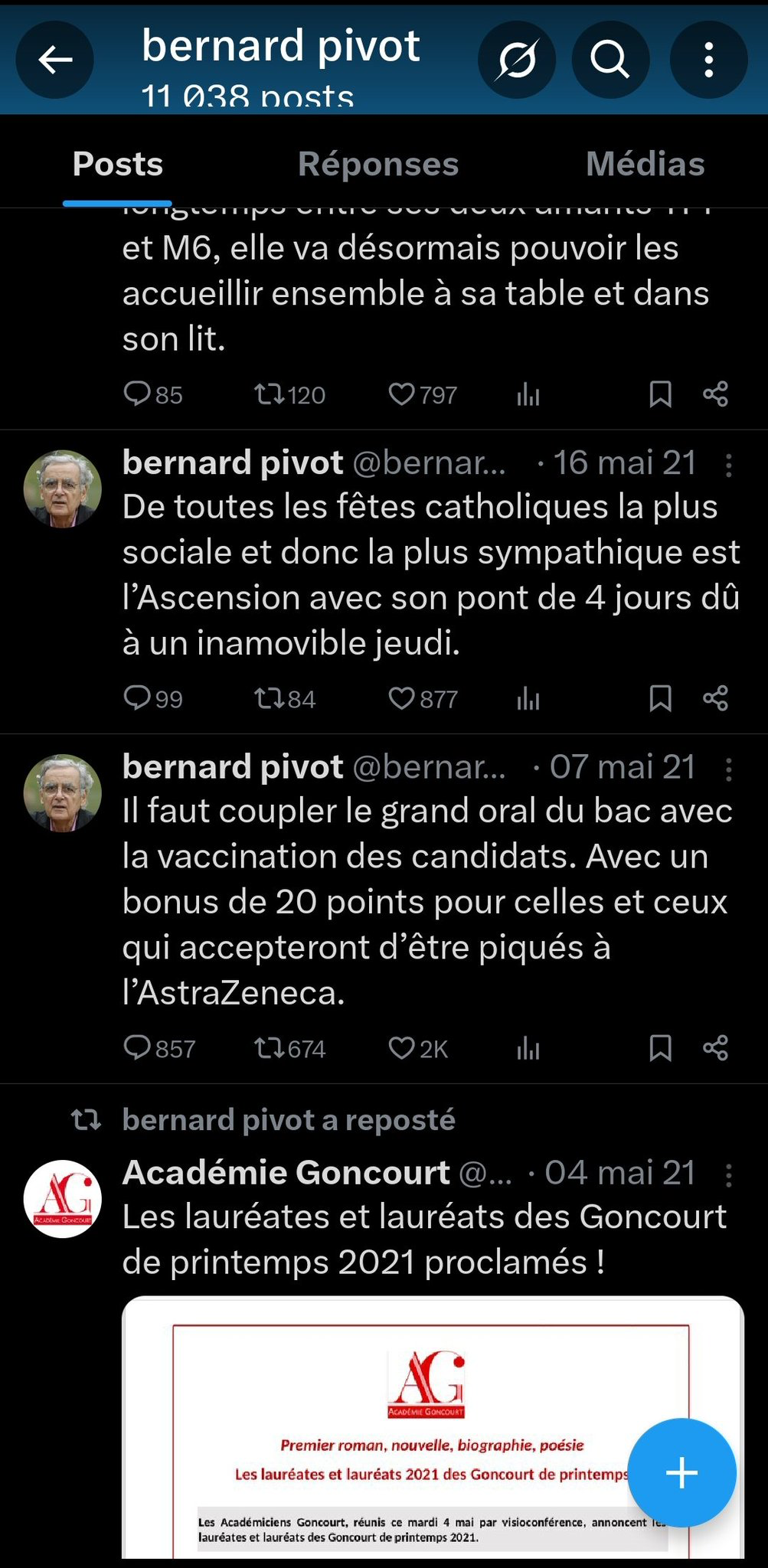The image size is (768, 1568).
Task: View analytics for the AstraZeneca post
Action: 528,1048
